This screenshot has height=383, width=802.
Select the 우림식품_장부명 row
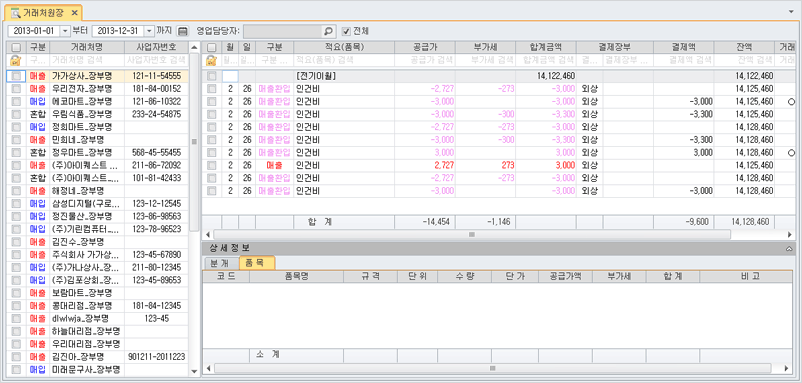(x=97, y=114)
